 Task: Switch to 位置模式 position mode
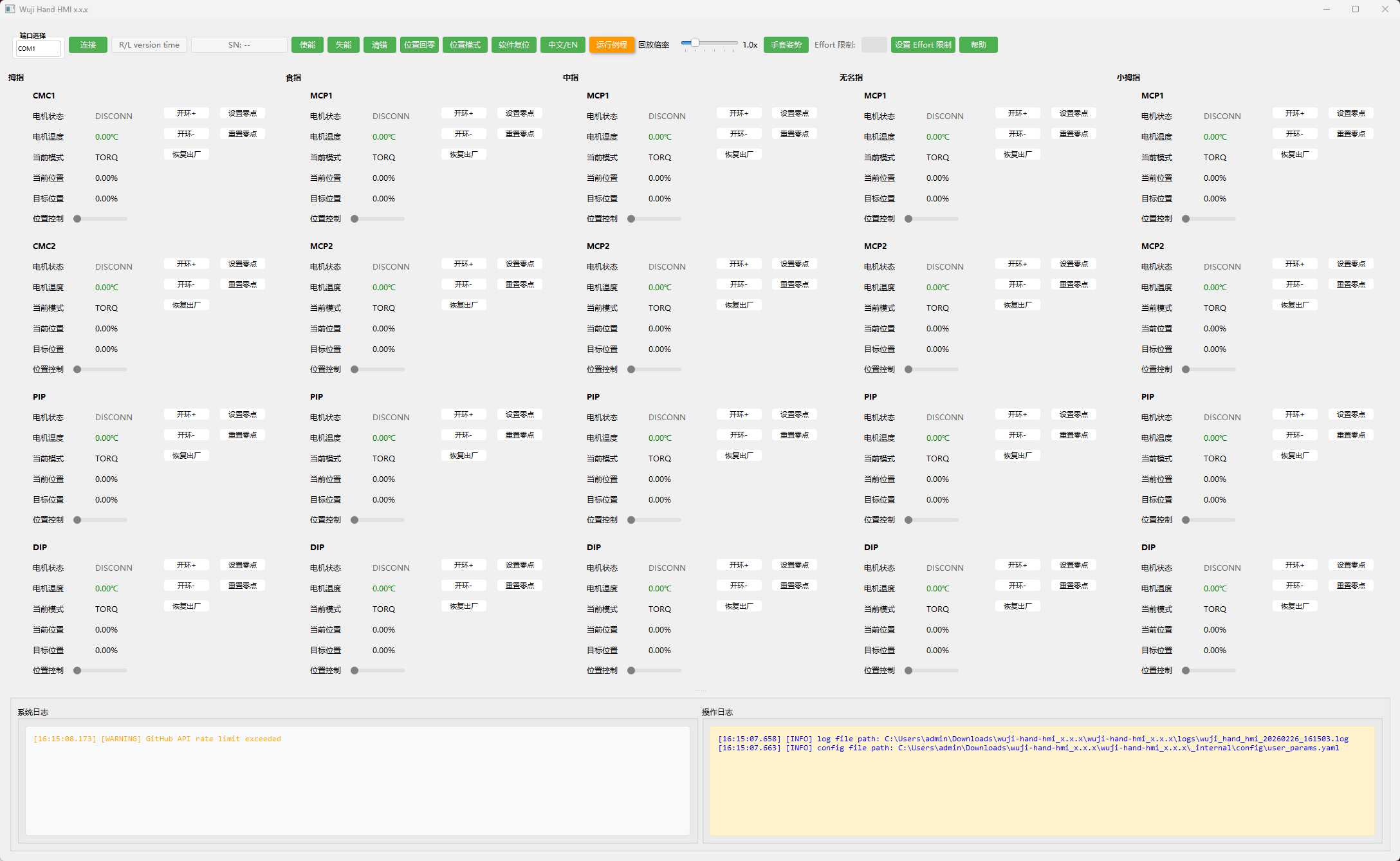tap(465, 45)
